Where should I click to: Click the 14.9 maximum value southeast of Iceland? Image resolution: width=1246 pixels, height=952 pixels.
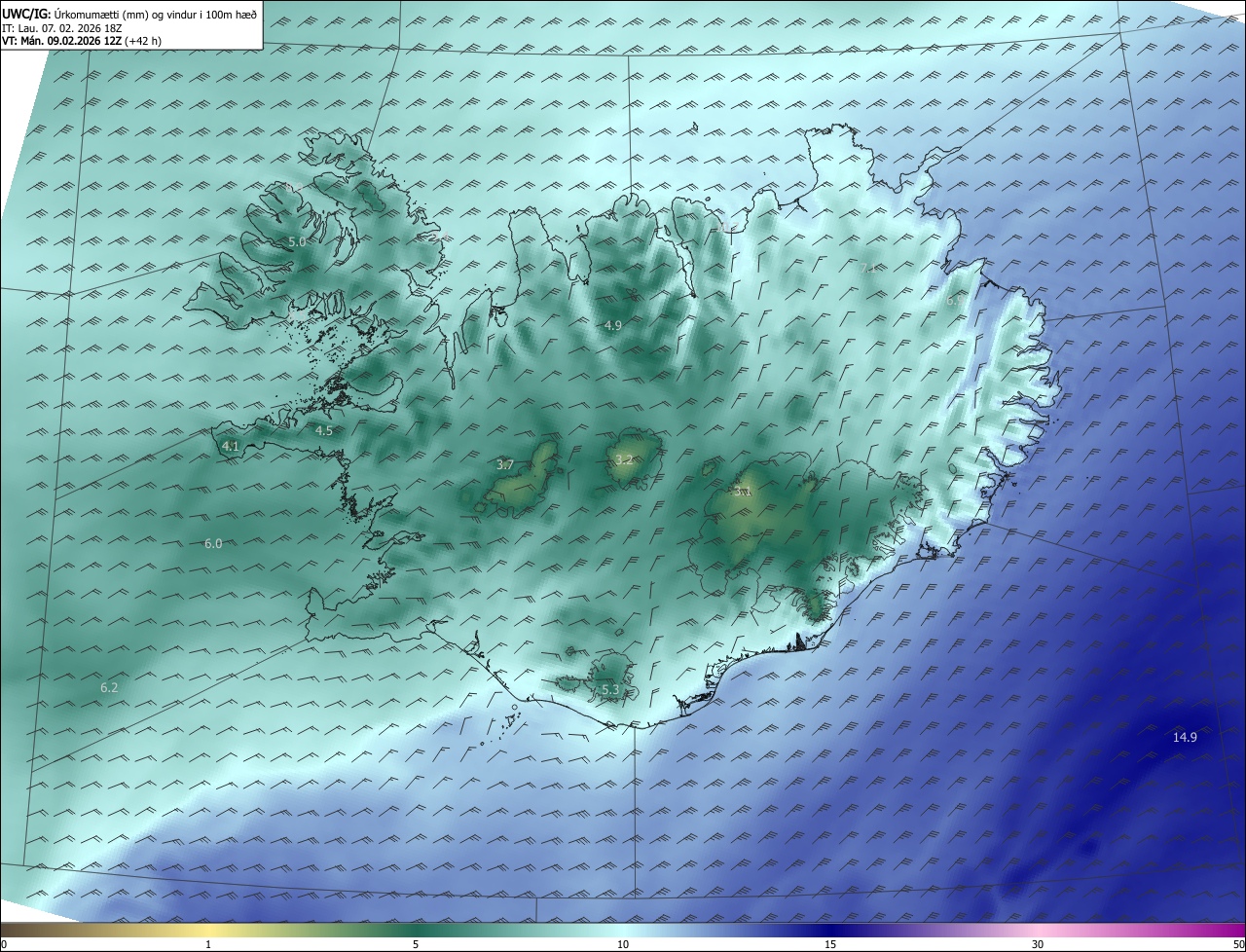click(1185, 738)
